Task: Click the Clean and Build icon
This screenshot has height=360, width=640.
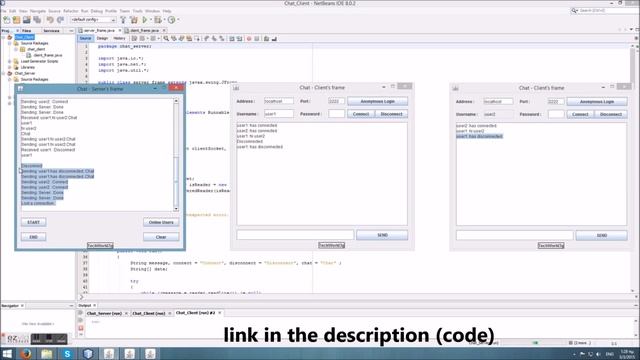Action: [x=134, y=20]
